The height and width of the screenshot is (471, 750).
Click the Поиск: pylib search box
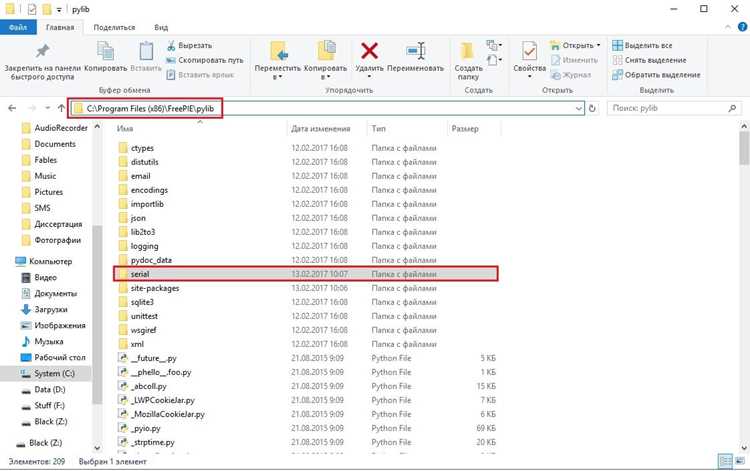tap(674, 109)
